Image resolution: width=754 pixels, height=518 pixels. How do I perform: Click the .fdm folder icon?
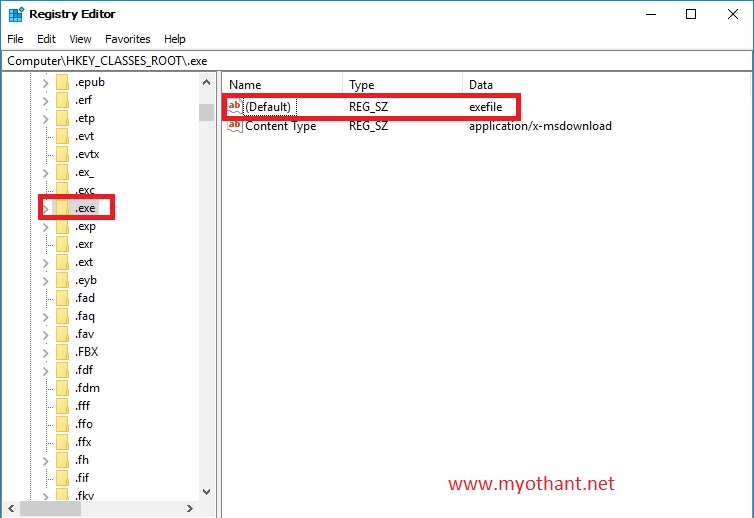63,388
